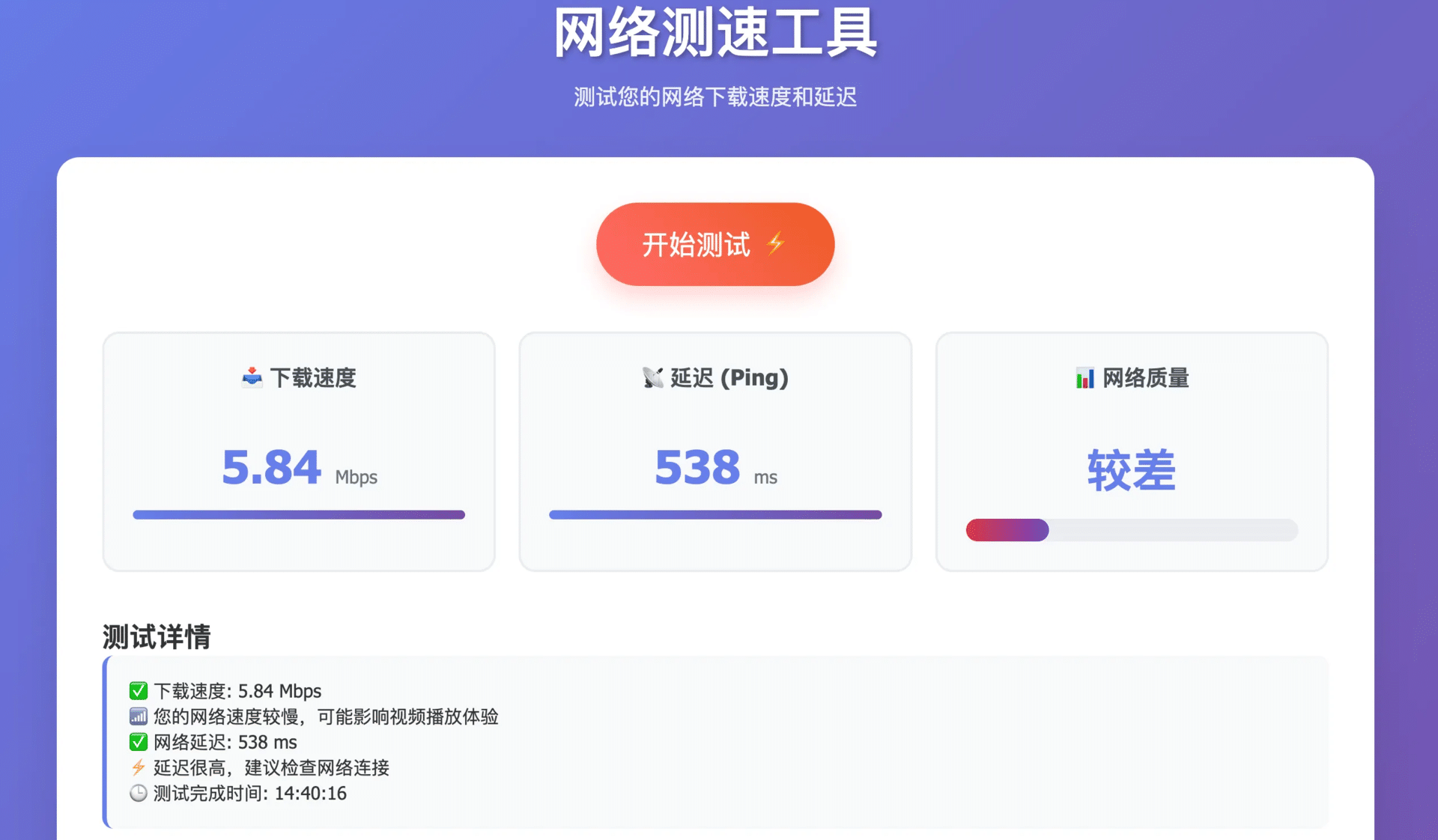
Task: Click the ping latency progress bar
Action: coord(715,514)
